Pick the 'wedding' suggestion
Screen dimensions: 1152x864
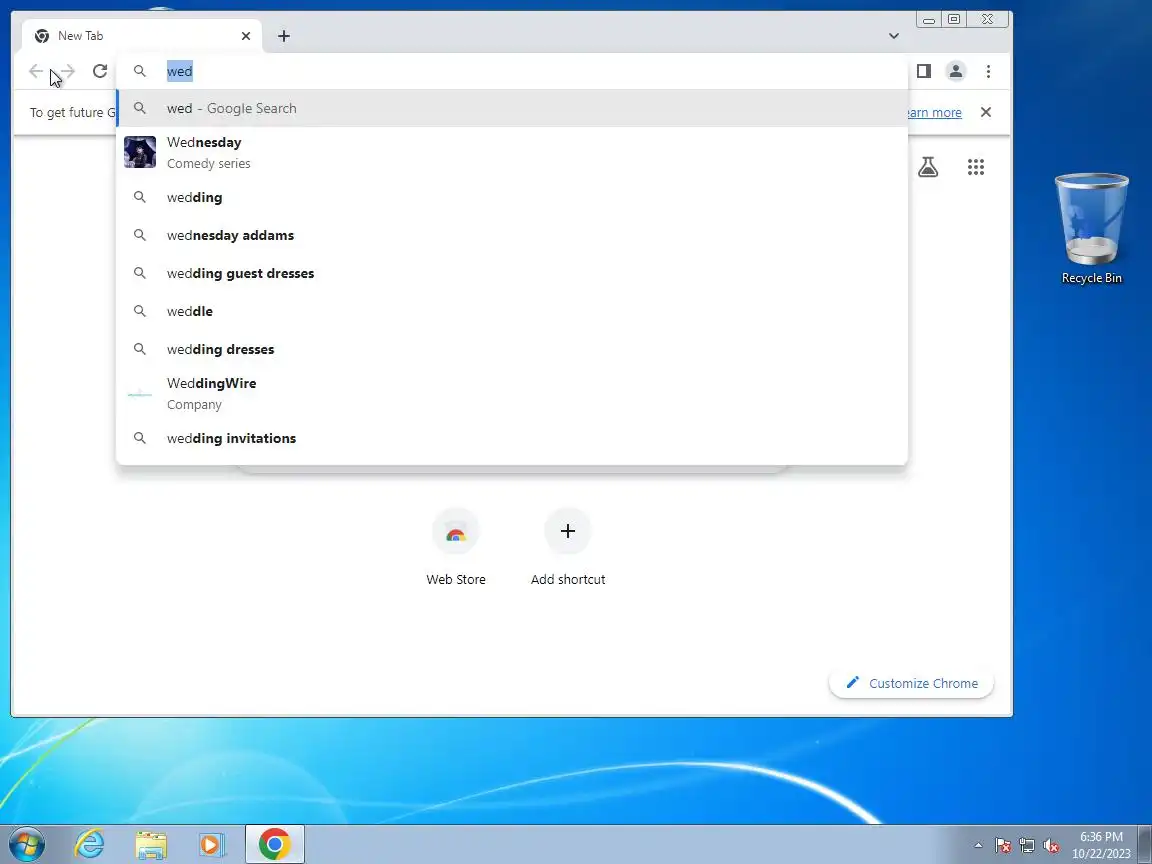pyautogui.click(x=512, y=198)
